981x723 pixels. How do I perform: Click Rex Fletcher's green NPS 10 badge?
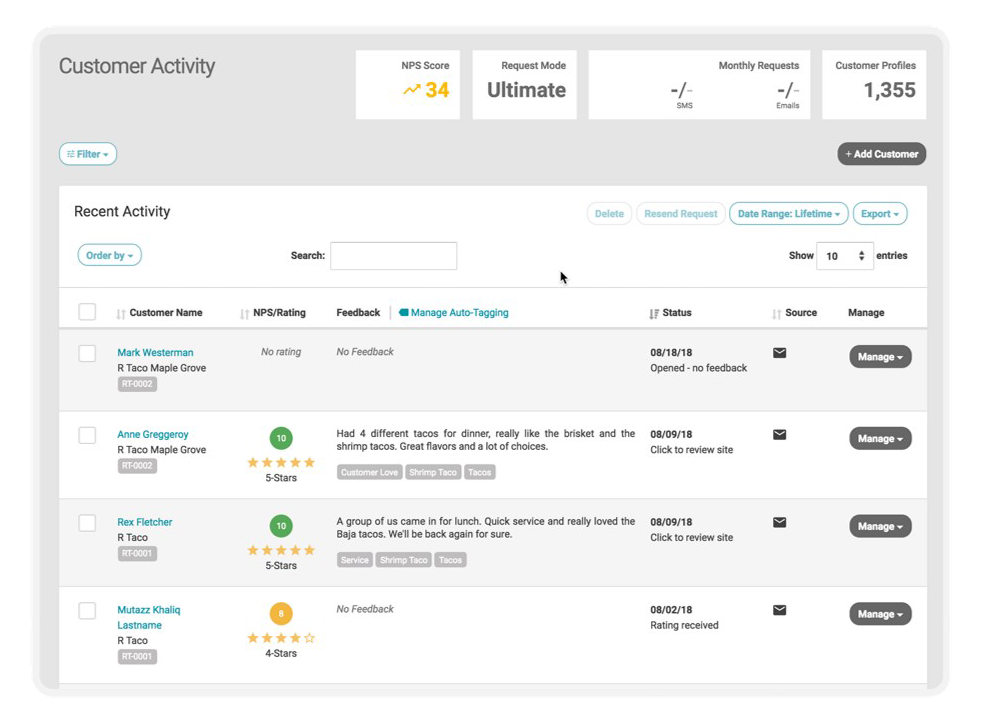click(281, 524)
